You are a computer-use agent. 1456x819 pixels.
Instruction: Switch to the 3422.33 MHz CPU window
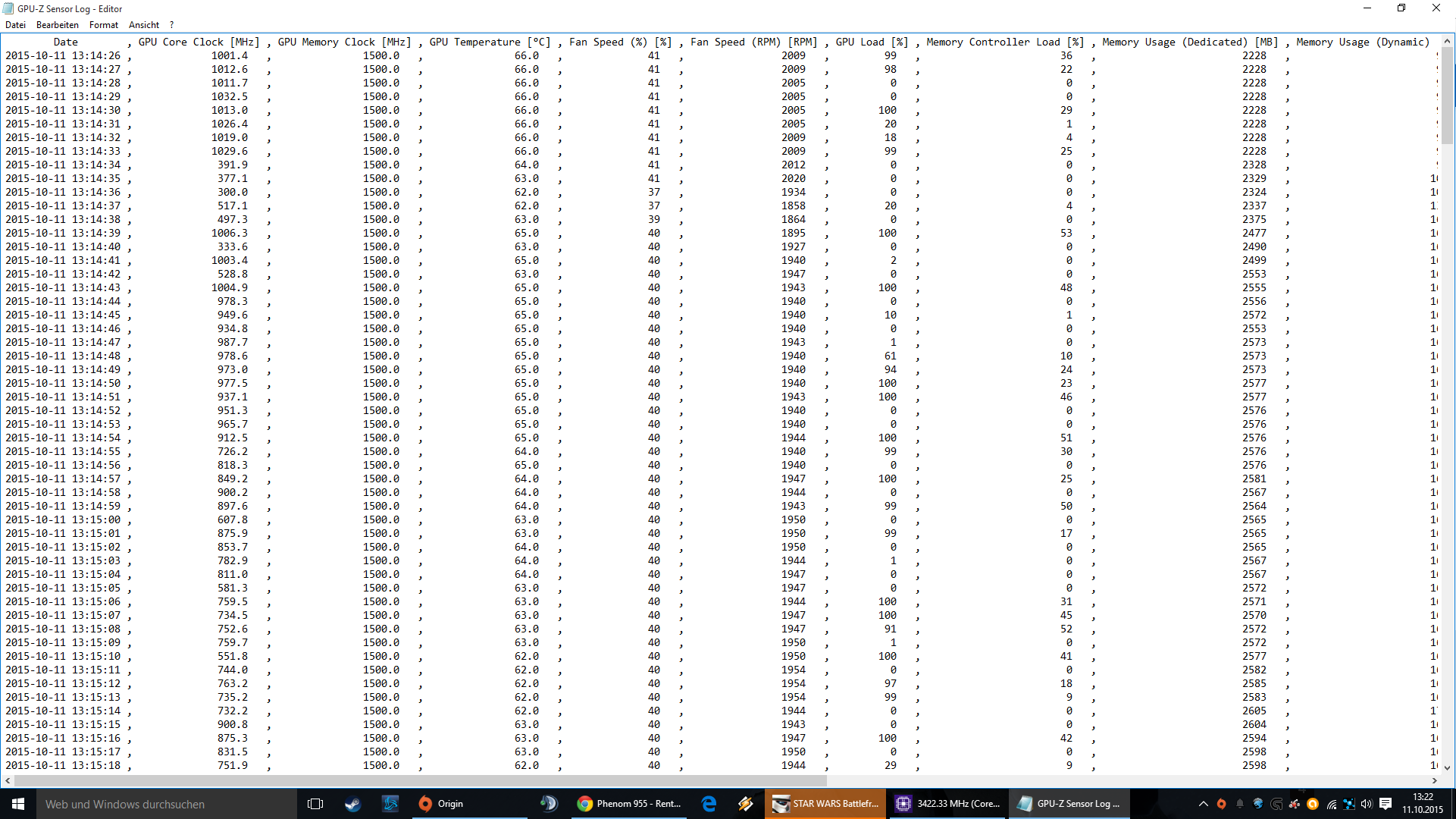(947, 804)
